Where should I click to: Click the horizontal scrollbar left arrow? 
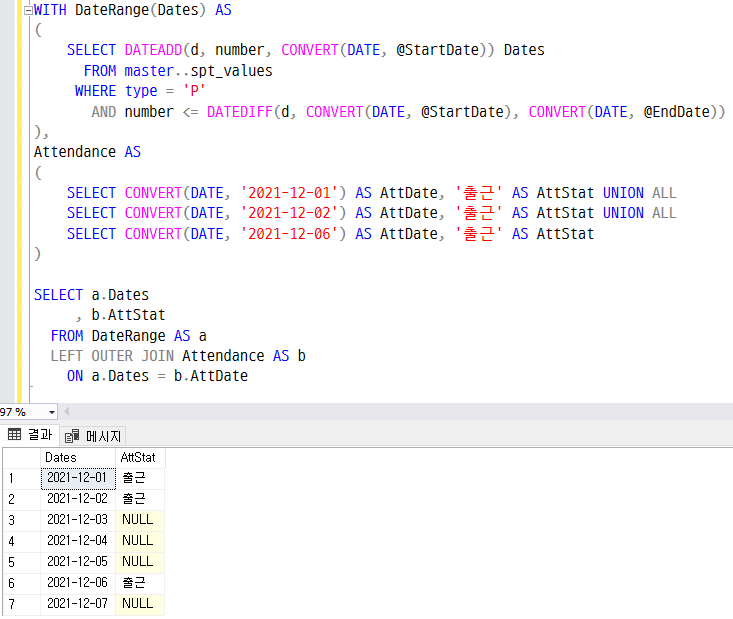(x=67, y=412)
